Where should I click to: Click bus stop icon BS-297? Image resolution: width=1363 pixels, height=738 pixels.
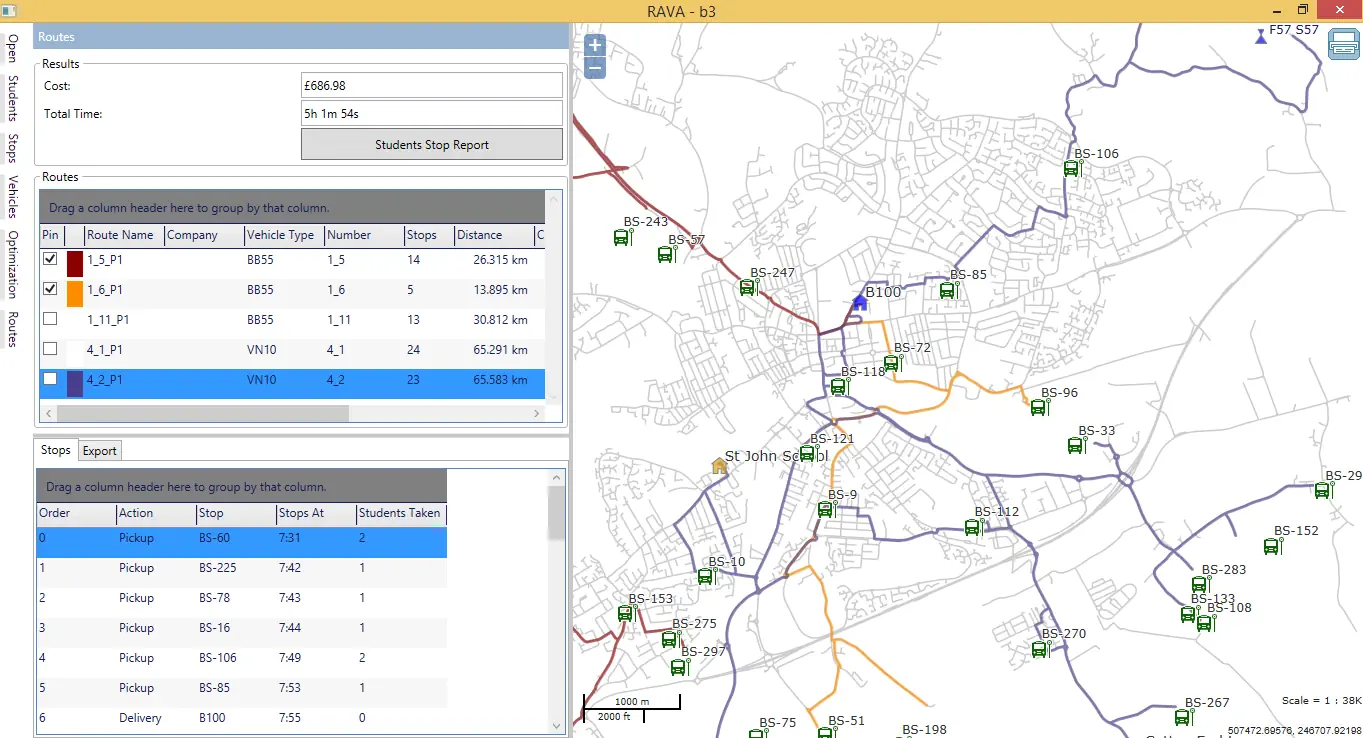point(679,666)
